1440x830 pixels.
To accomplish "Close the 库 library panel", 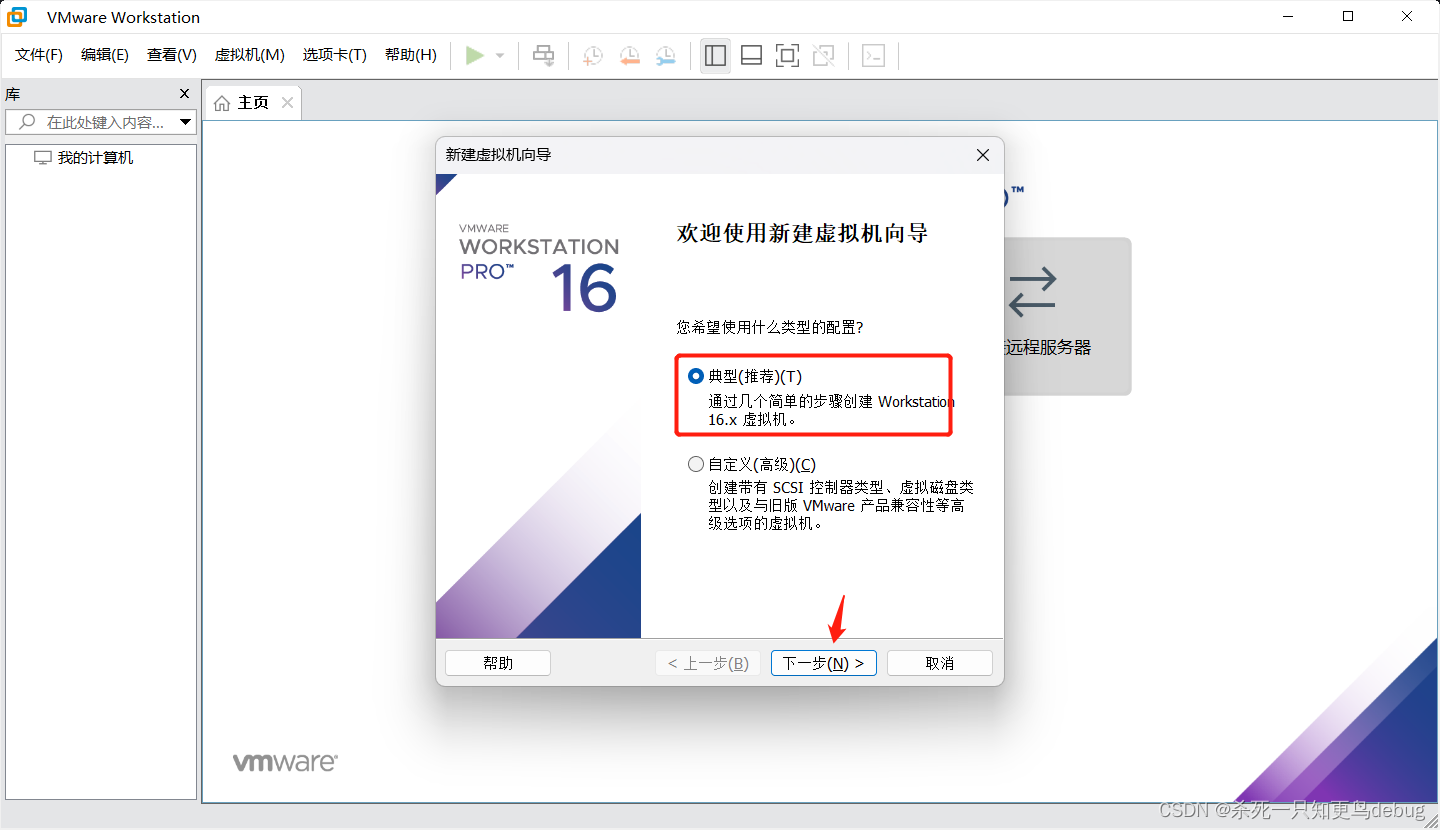I will (x=184, y=93).
